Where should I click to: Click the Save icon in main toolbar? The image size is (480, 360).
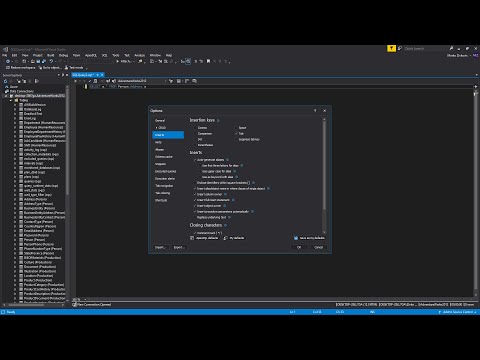click(38, 61)
